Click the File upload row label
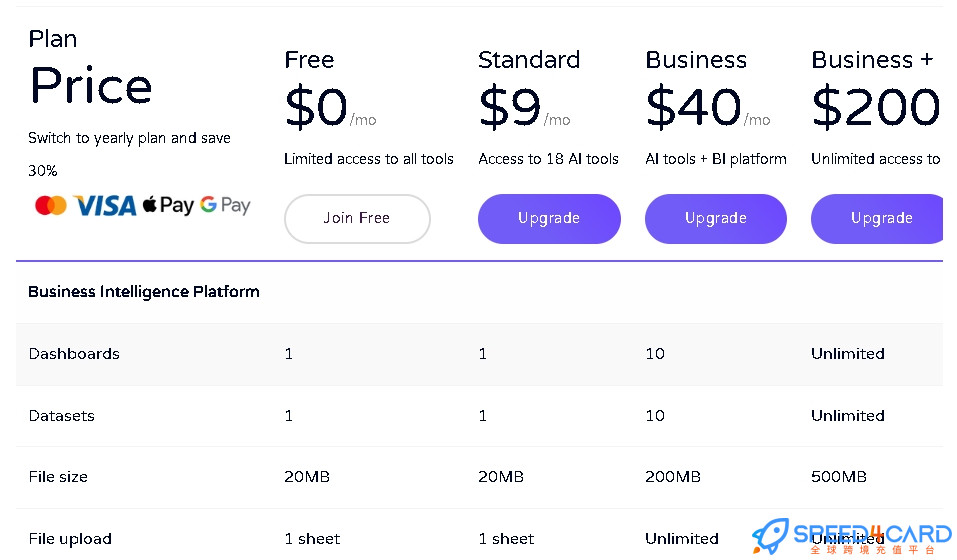Screen dimensions: 957x560 70,539
